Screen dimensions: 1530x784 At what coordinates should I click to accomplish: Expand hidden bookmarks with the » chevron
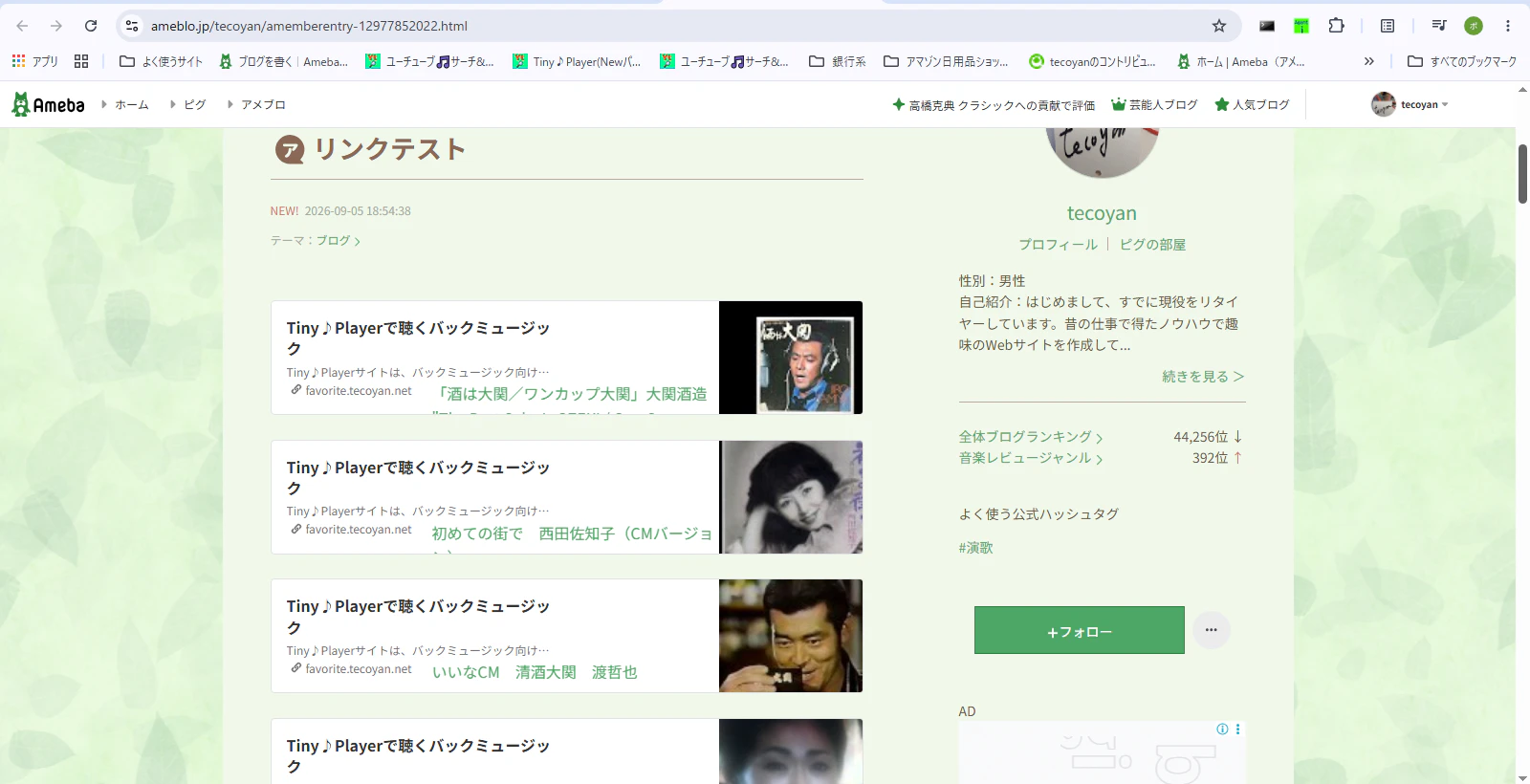(1368, 61)
